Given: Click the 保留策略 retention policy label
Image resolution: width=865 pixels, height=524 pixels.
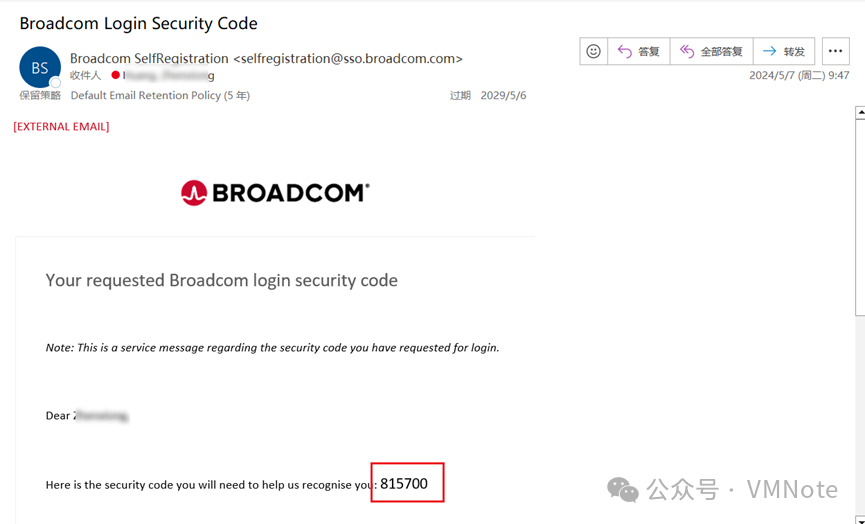Looking at the screenshot, I should pyautogui.click(x=40, y=96).
